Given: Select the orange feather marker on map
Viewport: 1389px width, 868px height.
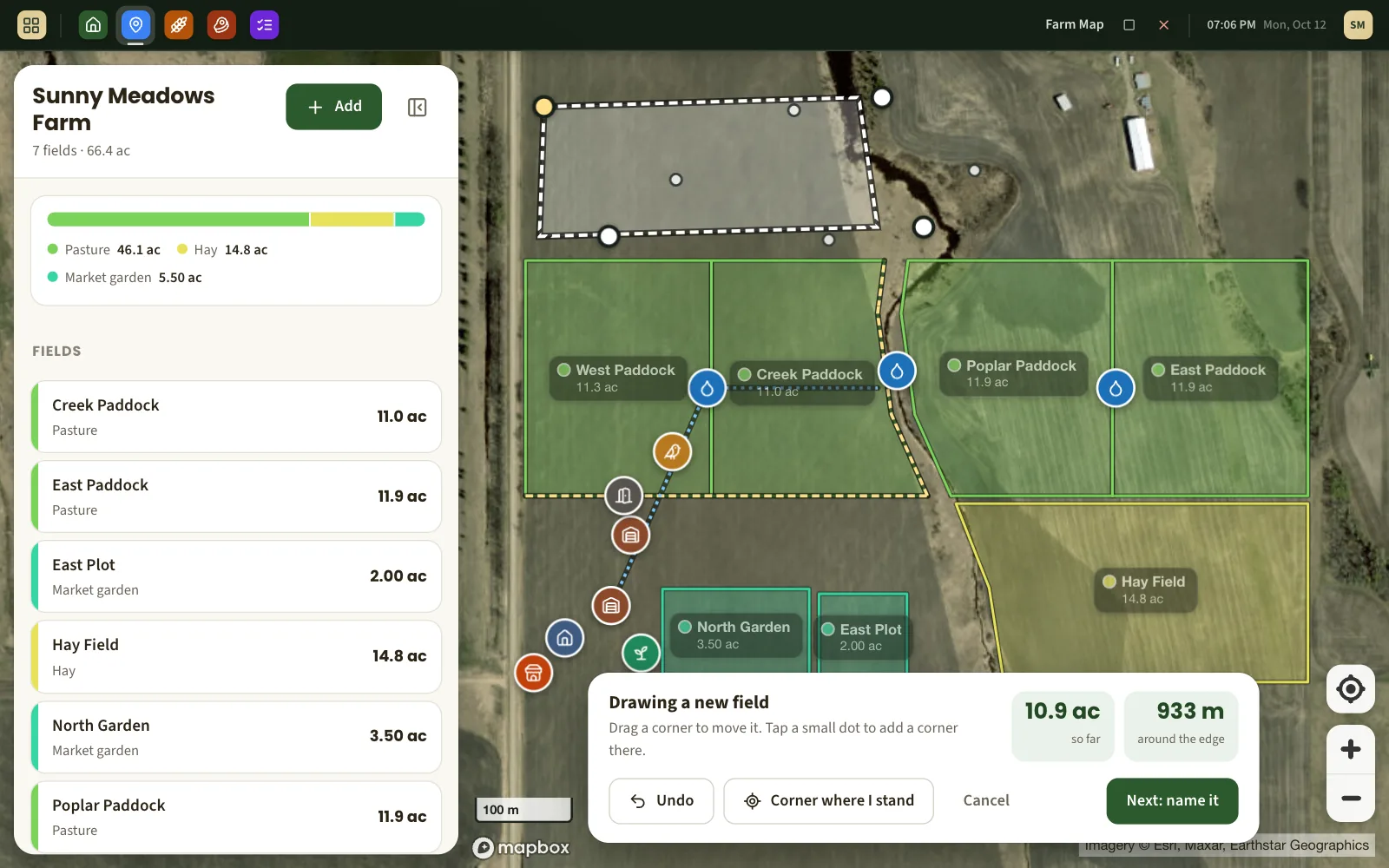Looking at the screenshot, I should (x=672, y=451).
